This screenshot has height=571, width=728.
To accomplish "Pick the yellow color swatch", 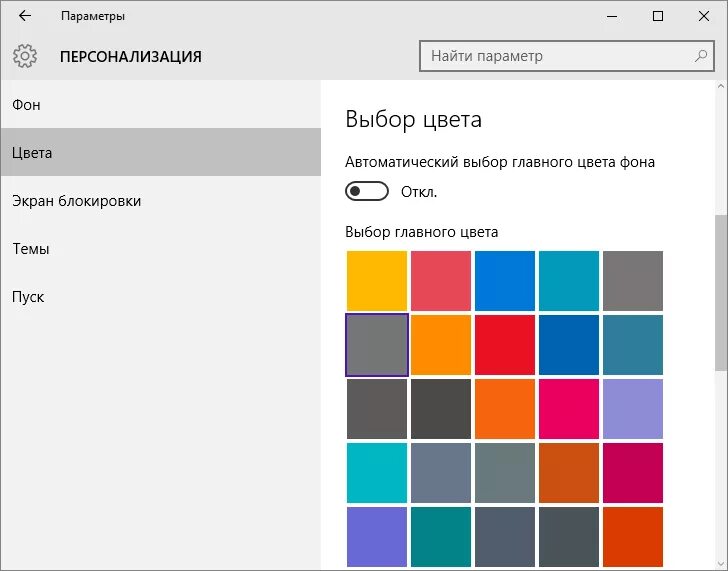I will (x=377, y=281).
